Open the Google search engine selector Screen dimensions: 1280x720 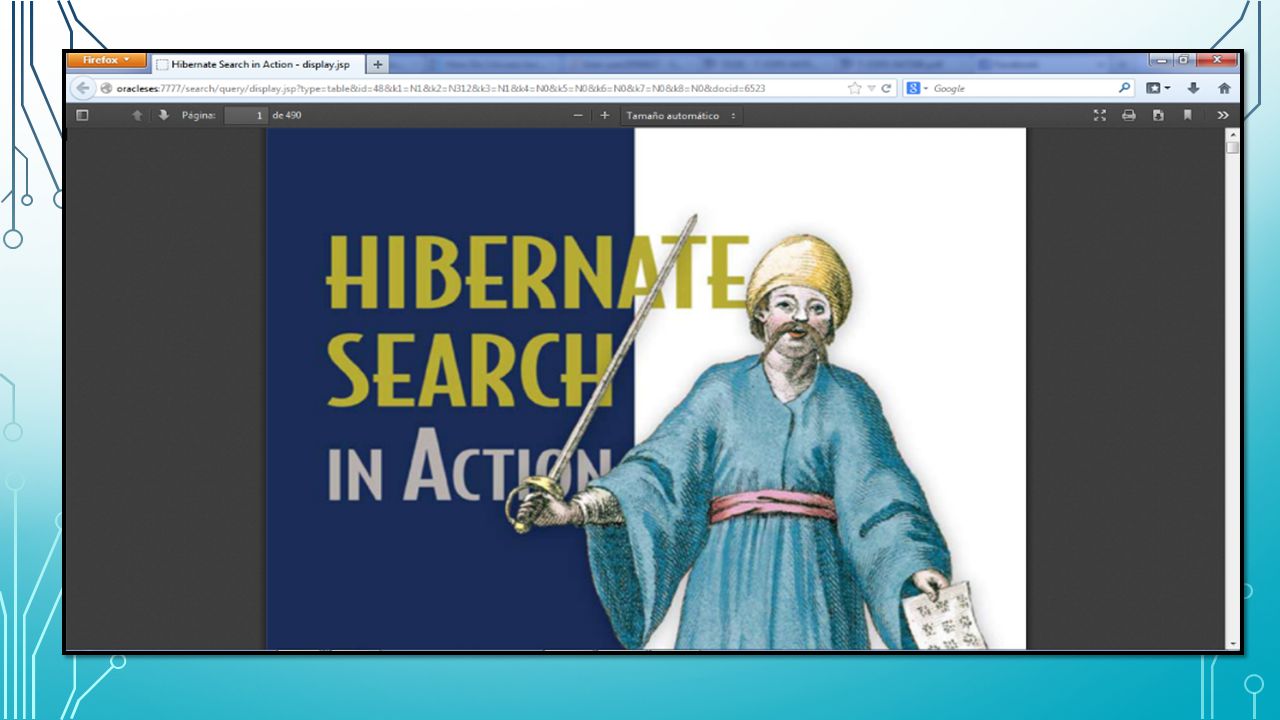[x=917, y=88]
